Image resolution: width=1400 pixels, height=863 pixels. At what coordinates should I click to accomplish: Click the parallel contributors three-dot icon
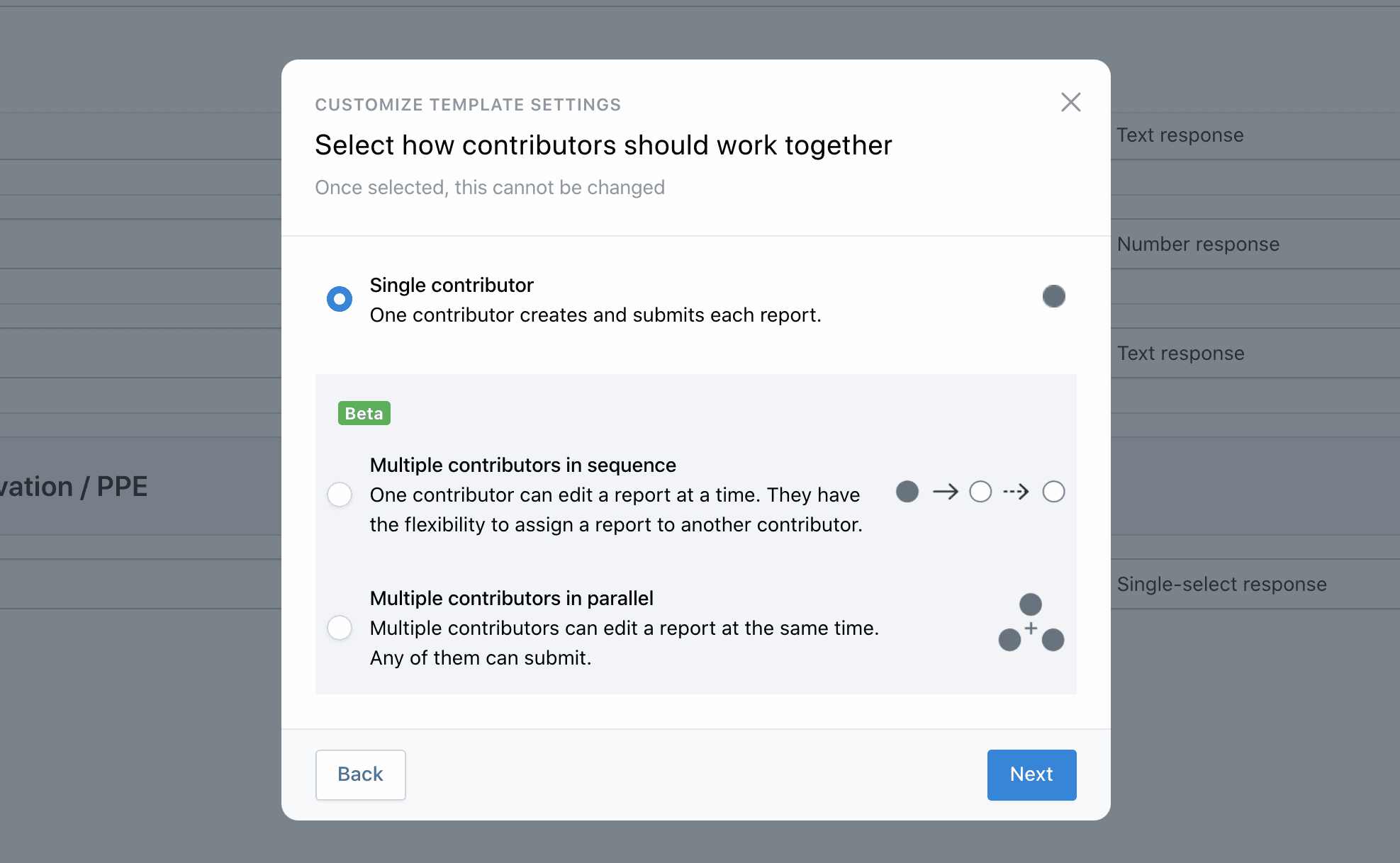[1031, 623]
